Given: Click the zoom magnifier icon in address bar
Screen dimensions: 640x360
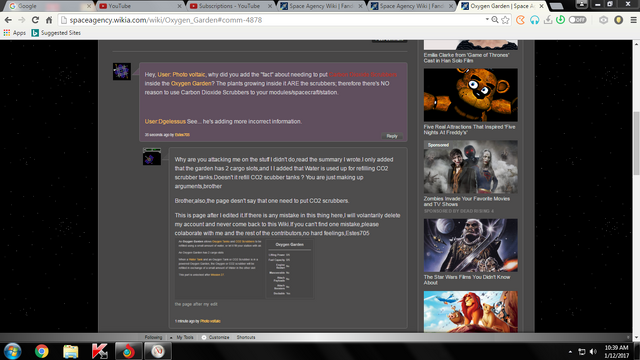Looking at the screenshot, I should [x=495, y=20].
